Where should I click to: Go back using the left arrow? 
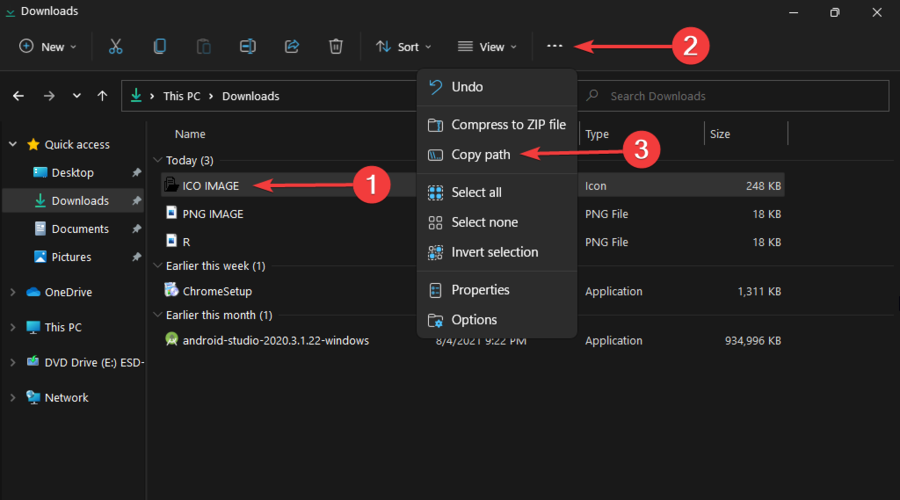click(x=18, y=96)
